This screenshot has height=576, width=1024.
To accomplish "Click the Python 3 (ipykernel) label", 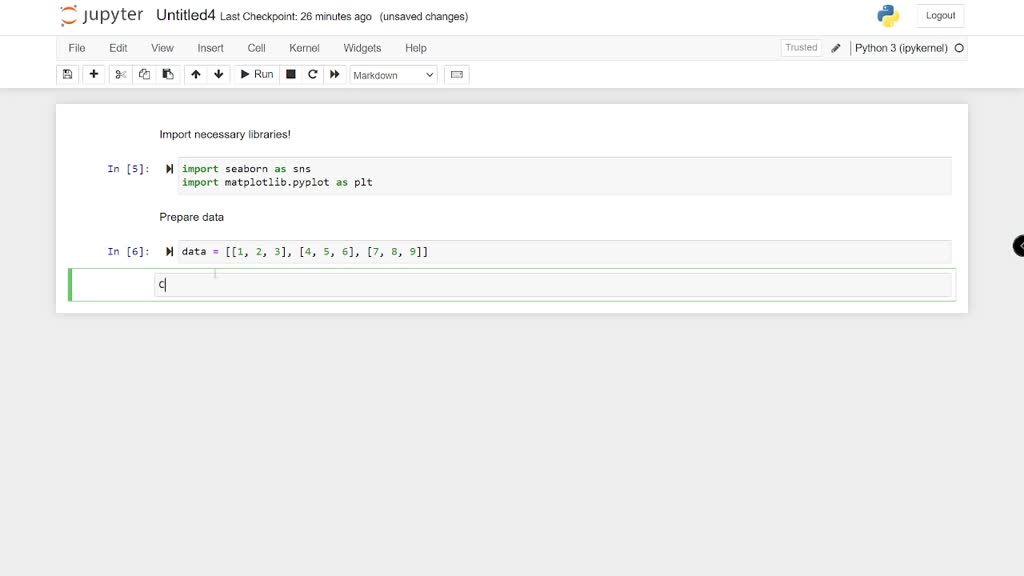I will tap(901, 48).
